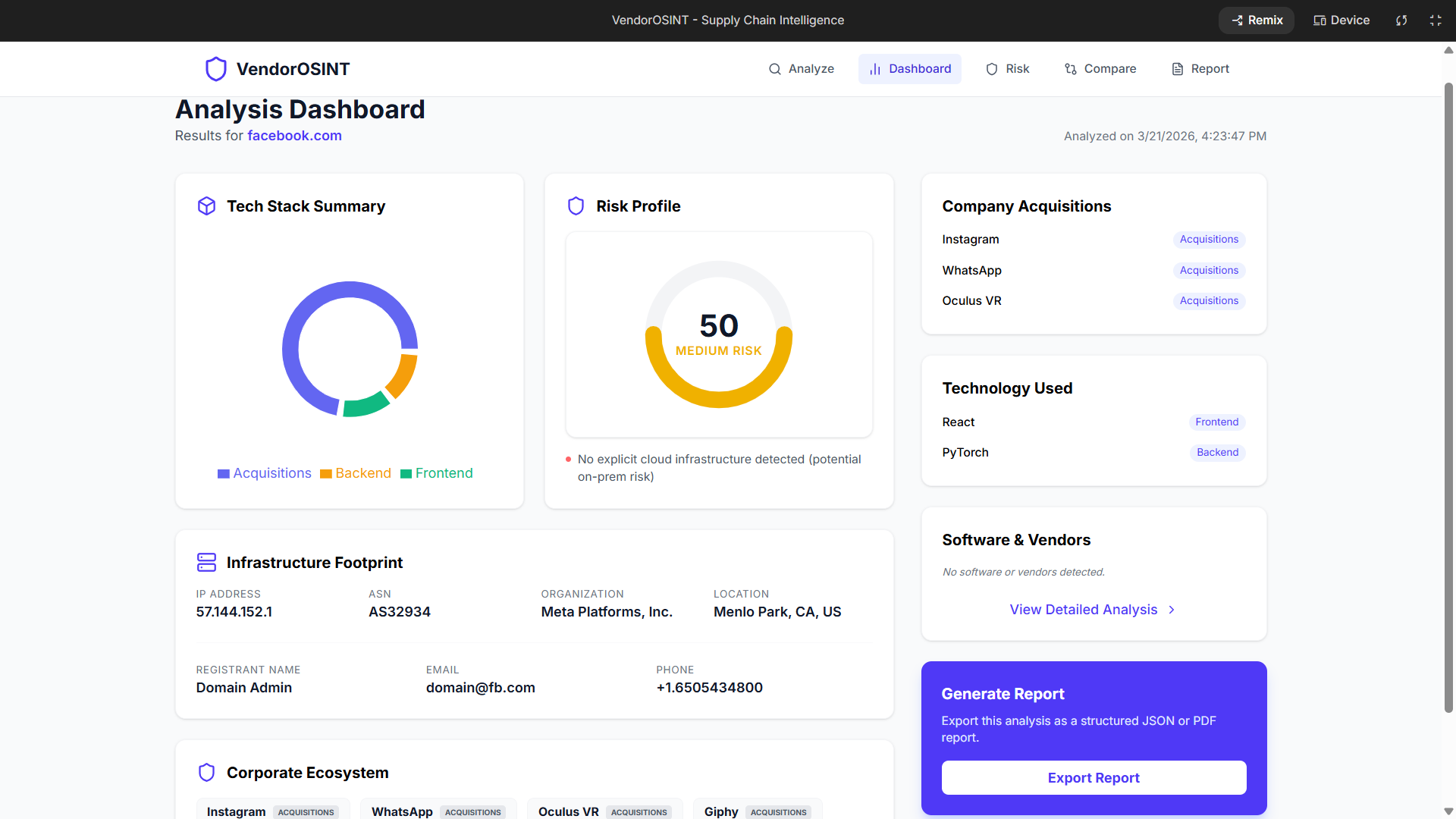1456x819 pixels.
Task: Click the fullscreen collapse icon in top bar
Action: pyautogui.click(x=1436, y=20)
